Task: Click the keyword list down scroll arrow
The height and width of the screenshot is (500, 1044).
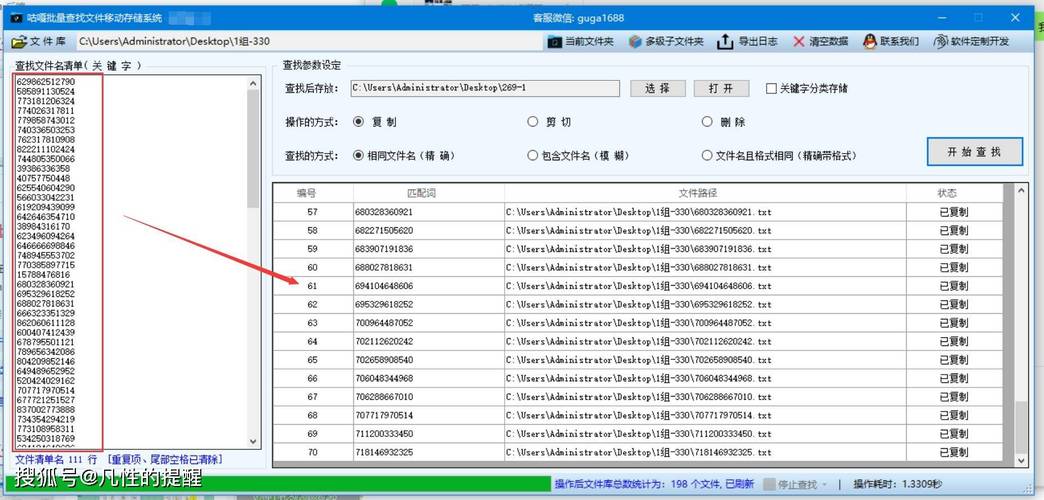Action: [253, 441]
